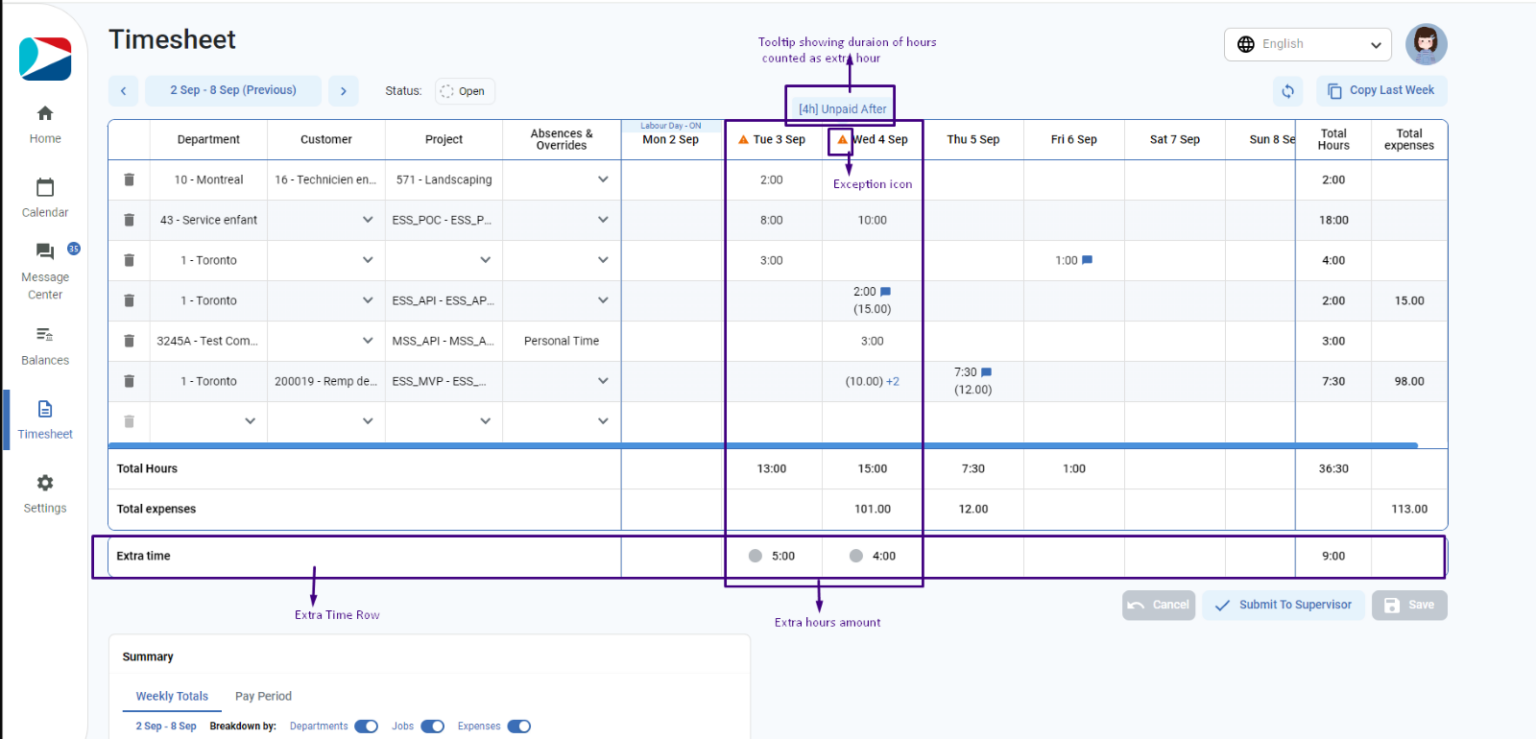Expand the Absences dropdown in the Toronto row

coord(603,260)
